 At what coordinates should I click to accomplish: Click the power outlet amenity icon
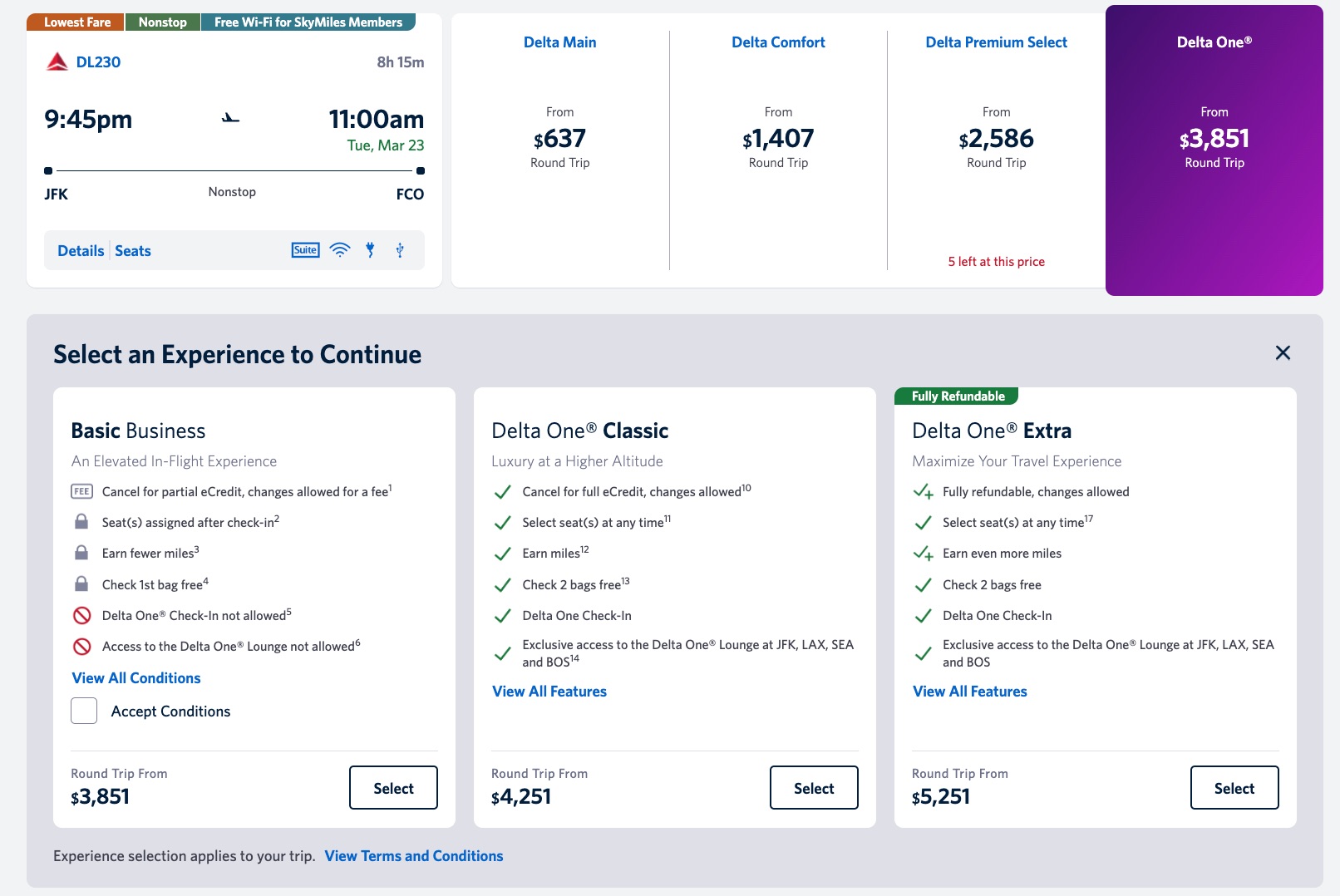click(370, 250)
